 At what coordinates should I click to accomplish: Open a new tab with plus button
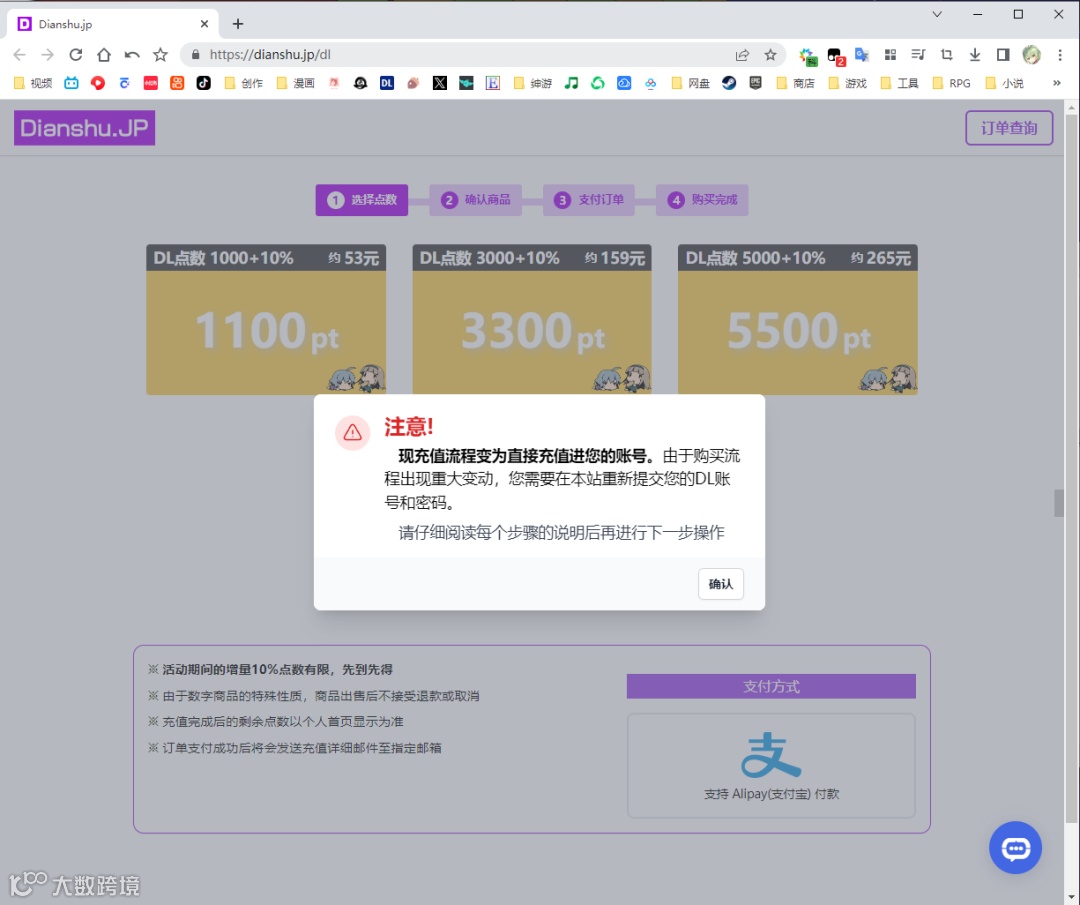(238, 24)
